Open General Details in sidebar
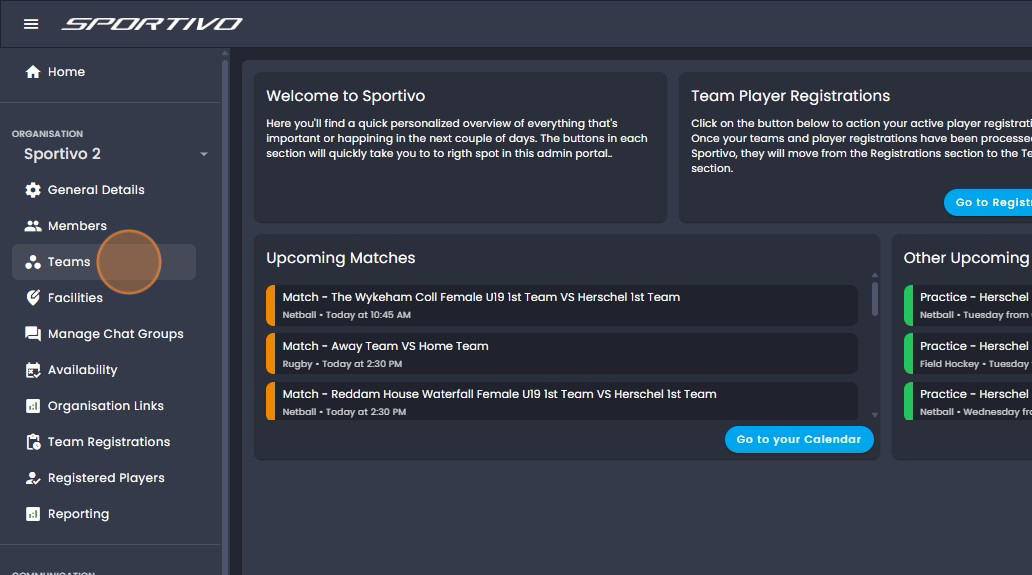This screenshot has width=1032, height=575. [x=104, y=190]
